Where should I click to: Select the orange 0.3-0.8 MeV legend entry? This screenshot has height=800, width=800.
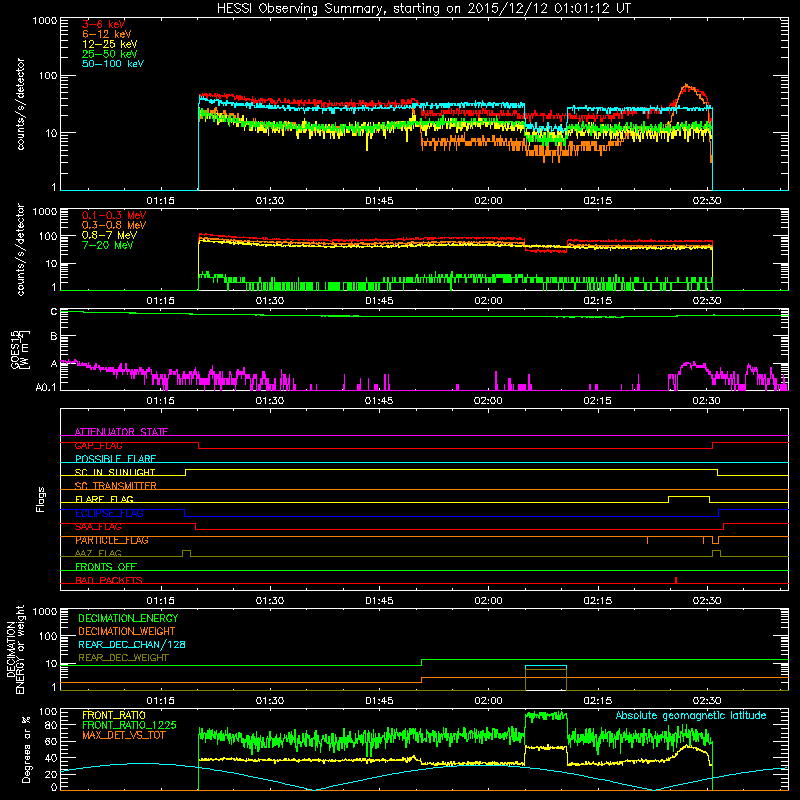click(114, 225)
